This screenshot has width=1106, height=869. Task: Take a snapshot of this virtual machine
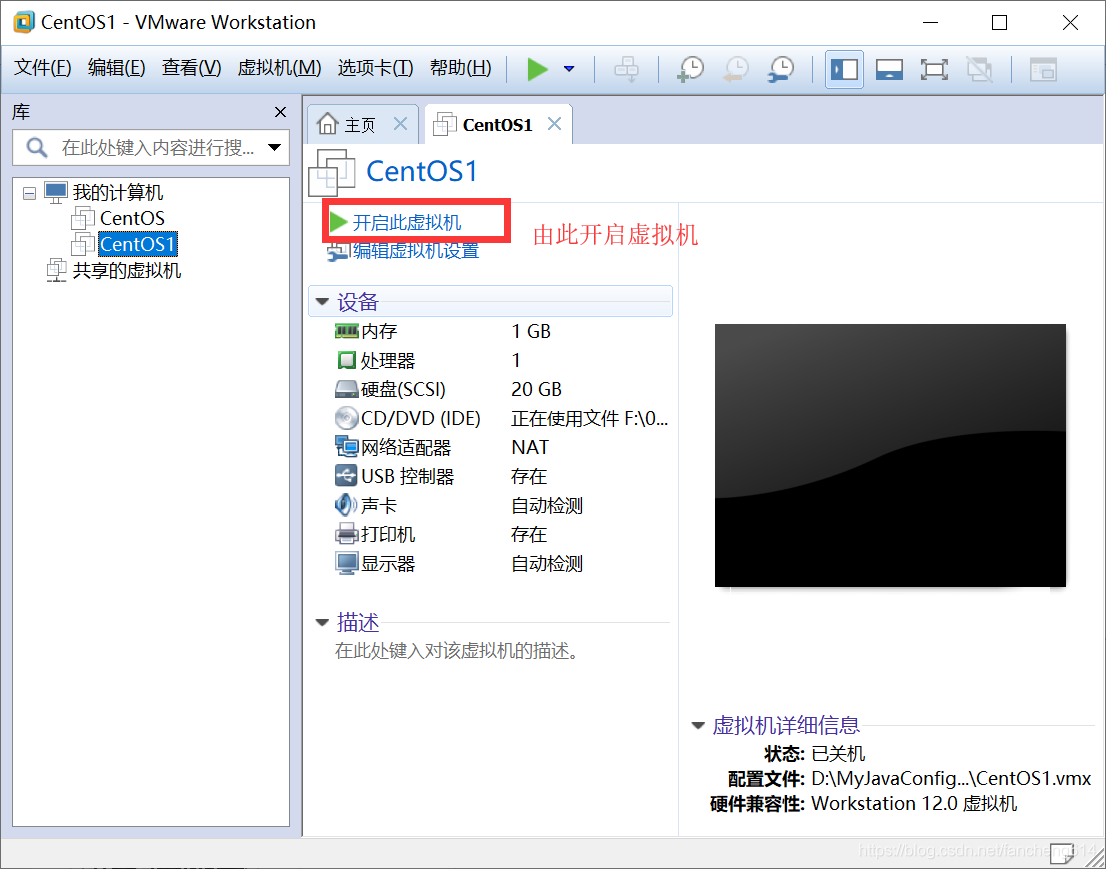point(690,69)
